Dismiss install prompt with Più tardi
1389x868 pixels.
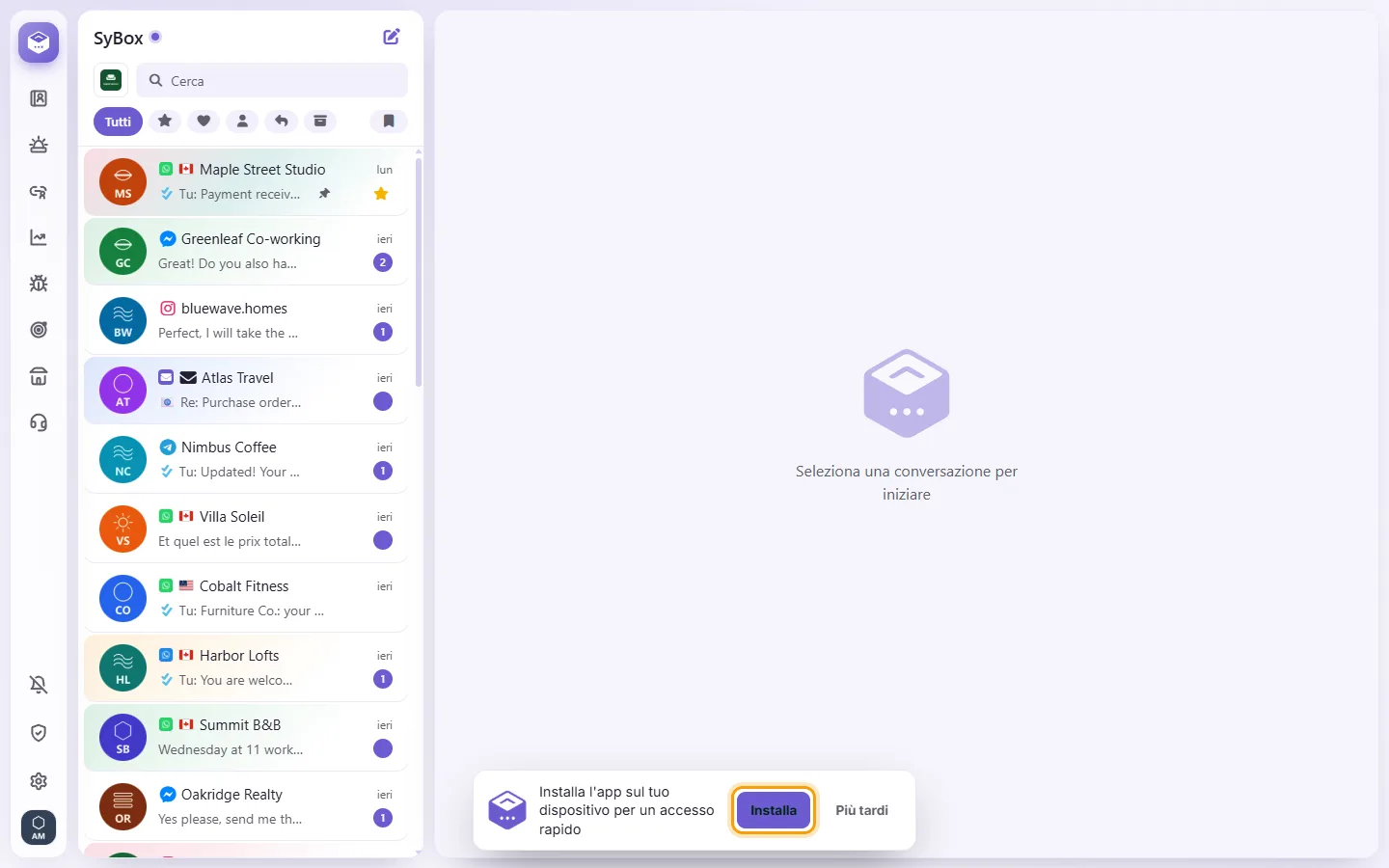pos(861,810)
